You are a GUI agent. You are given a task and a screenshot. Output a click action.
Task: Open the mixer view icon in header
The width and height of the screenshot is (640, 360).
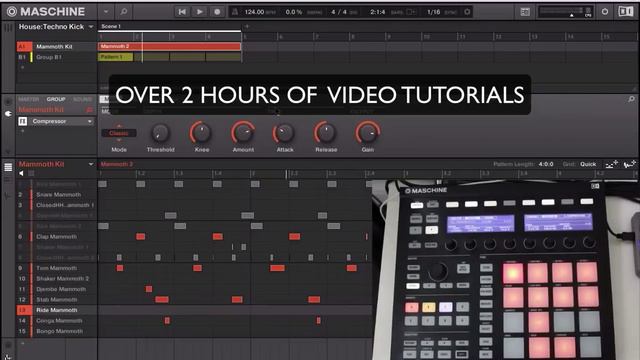click(x=525, y=12)
